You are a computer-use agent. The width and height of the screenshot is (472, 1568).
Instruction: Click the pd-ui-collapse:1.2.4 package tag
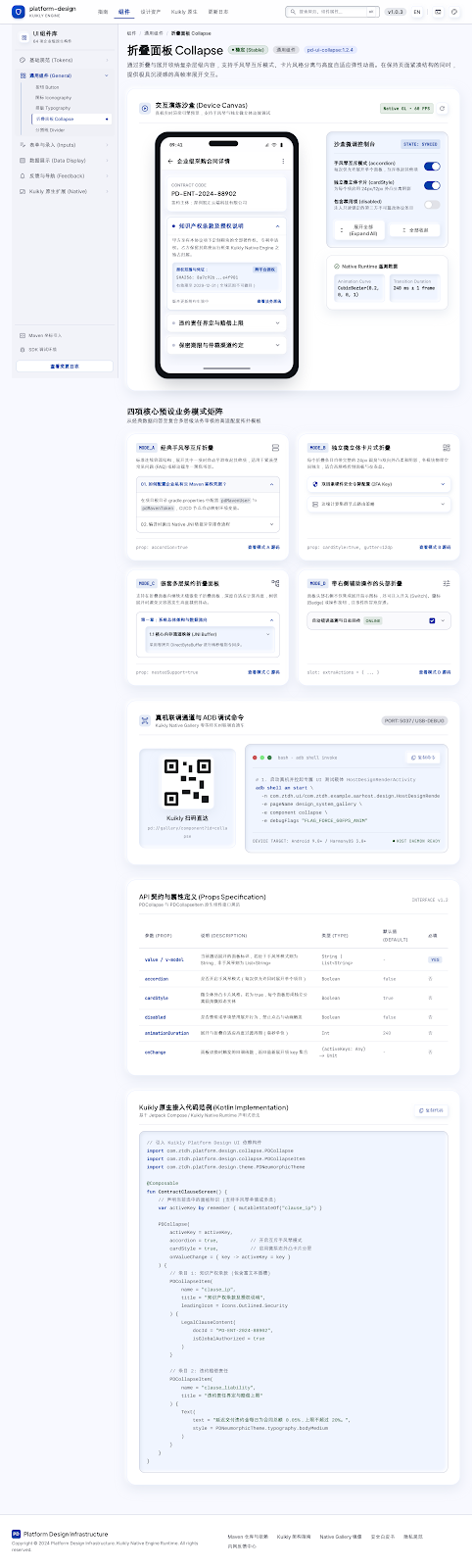(330, 49)
